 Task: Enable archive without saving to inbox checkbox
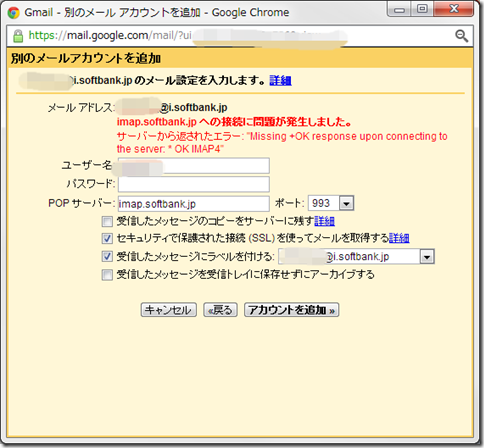(x=107, y=275)
